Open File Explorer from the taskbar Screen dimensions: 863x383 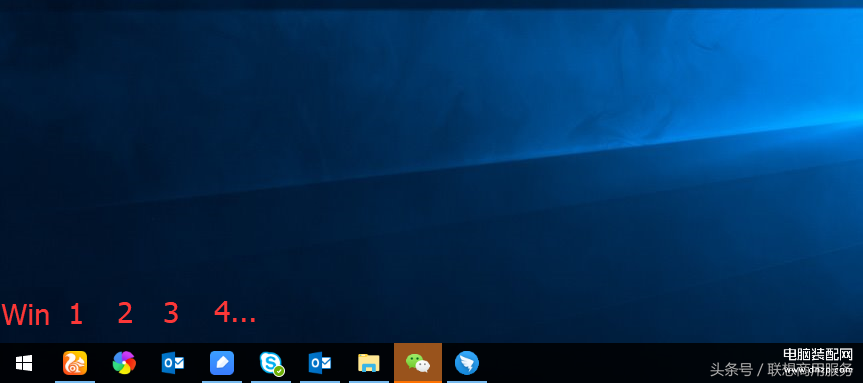[x=369, y=363]
